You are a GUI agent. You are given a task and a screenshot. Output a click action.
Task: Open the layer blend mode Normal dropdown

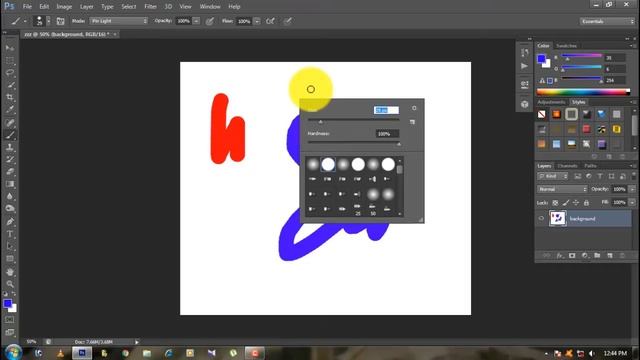pyautogui.click(x=562, y=189)
